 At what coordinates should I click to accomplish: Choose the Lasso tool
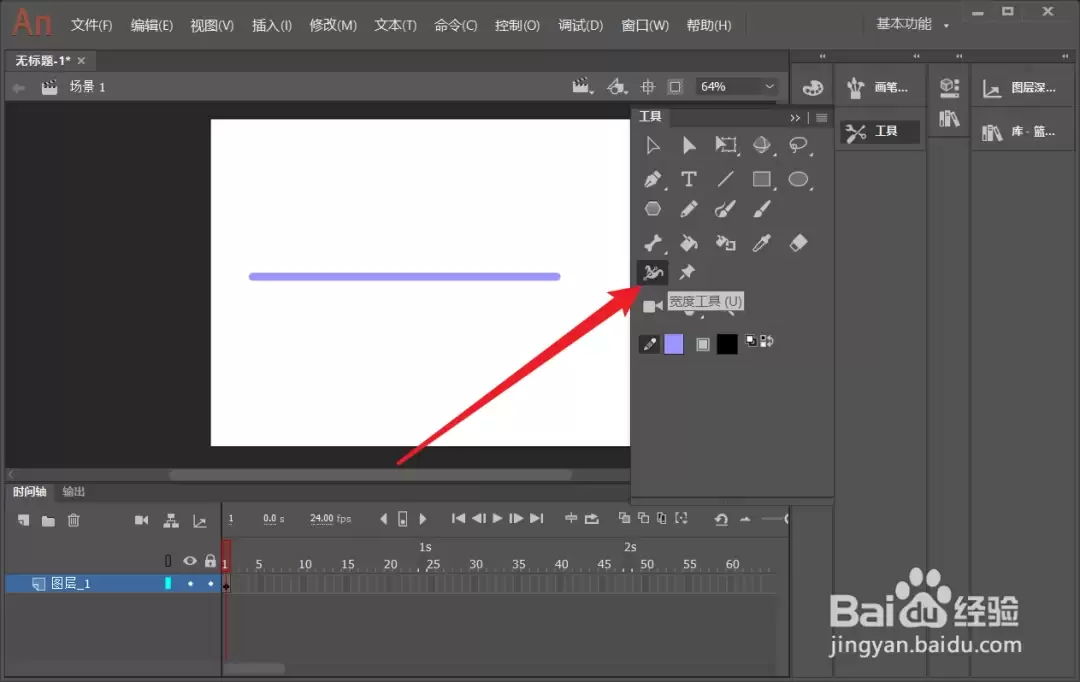(x=798, y=145)
